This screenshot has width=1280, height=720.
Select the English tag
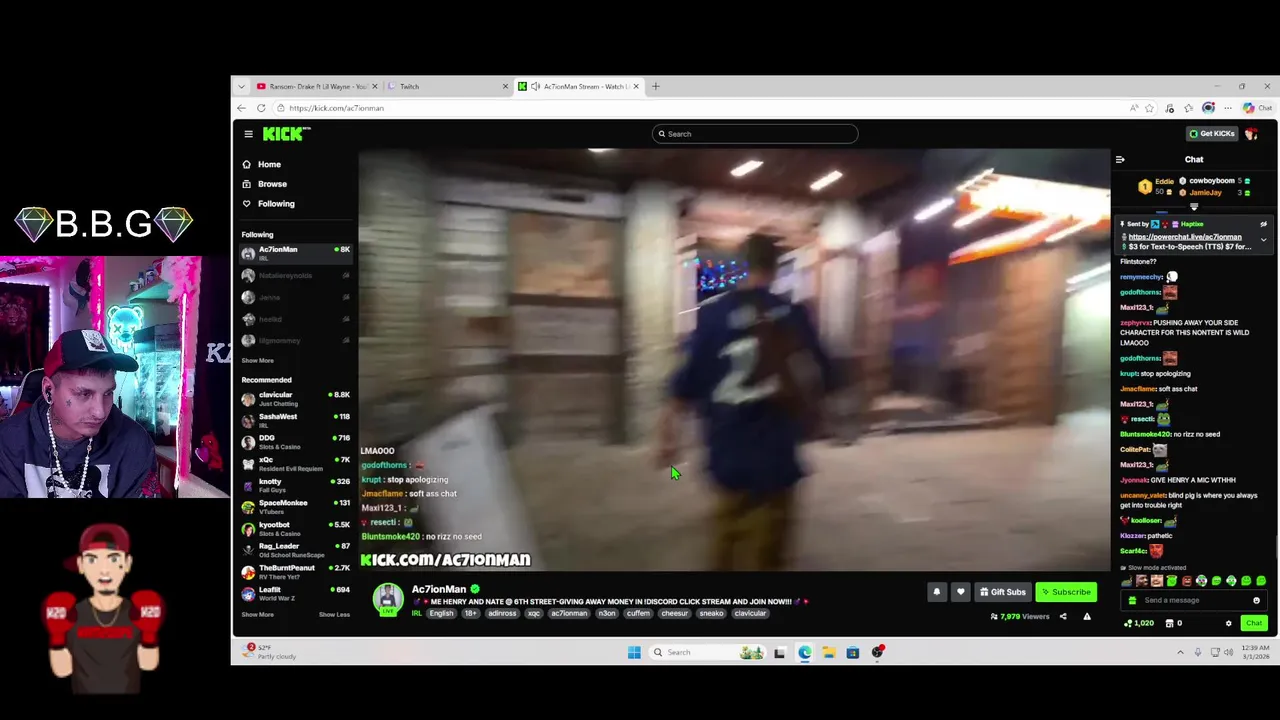(x=441, y=613)
